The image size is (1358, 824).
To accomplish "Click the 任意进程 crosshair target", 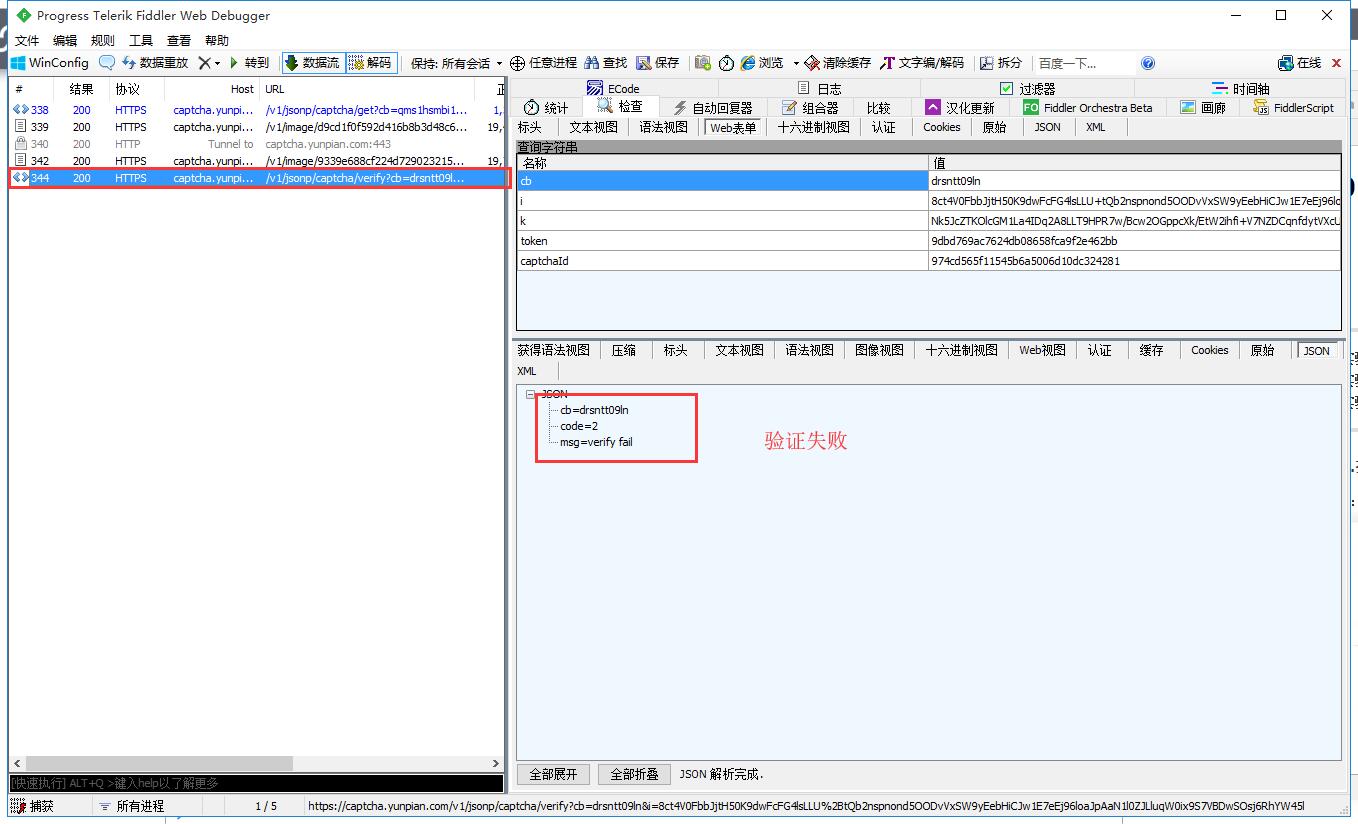I will pyautogui.click(x=544, y=63).
